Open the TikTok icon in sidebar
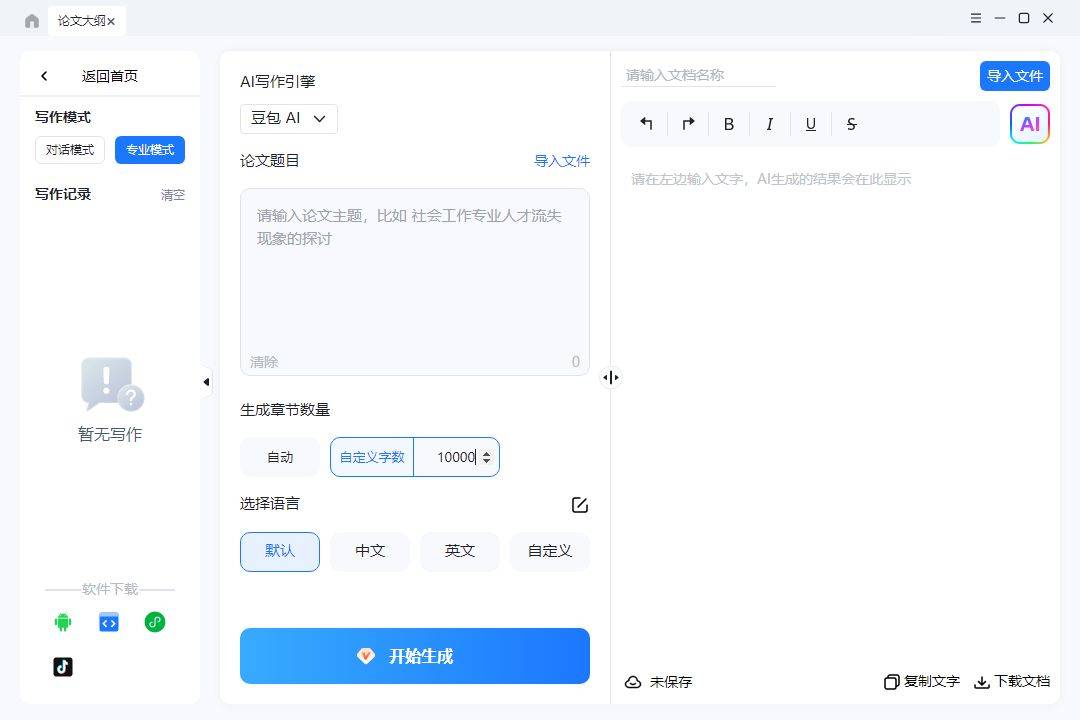 [63, 667]
